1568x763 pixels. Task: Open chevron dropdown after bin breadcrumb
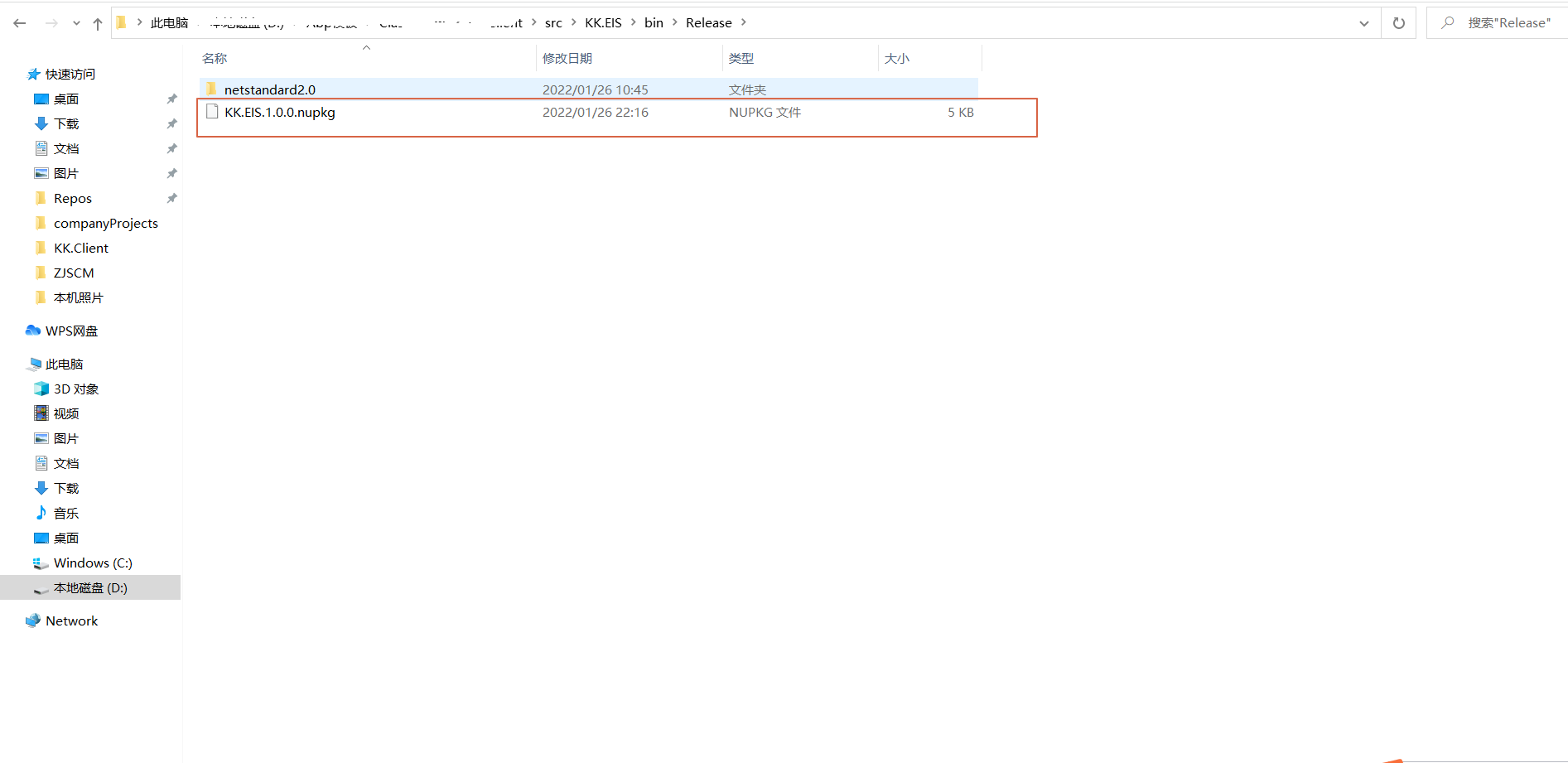coord(675,22)
